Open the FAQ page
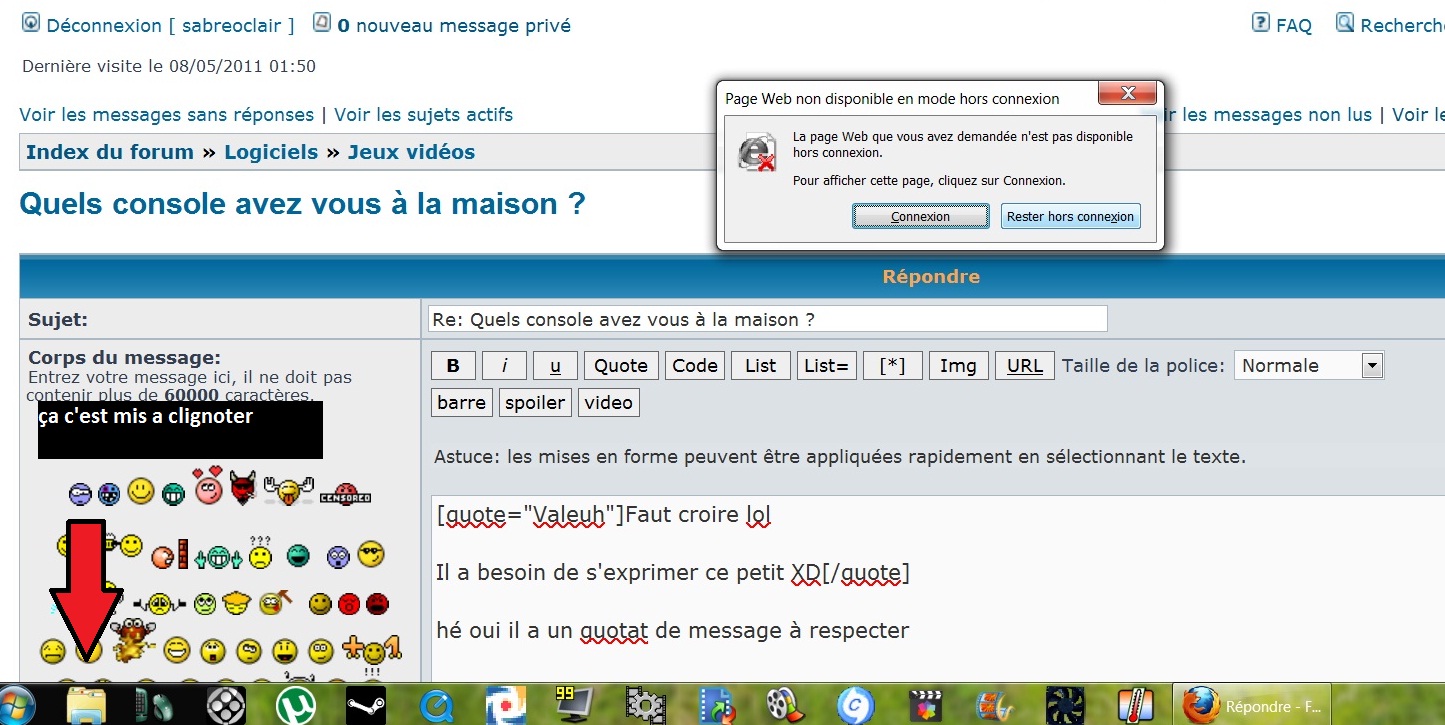1445x725 pixels. tap(1293, 26)
